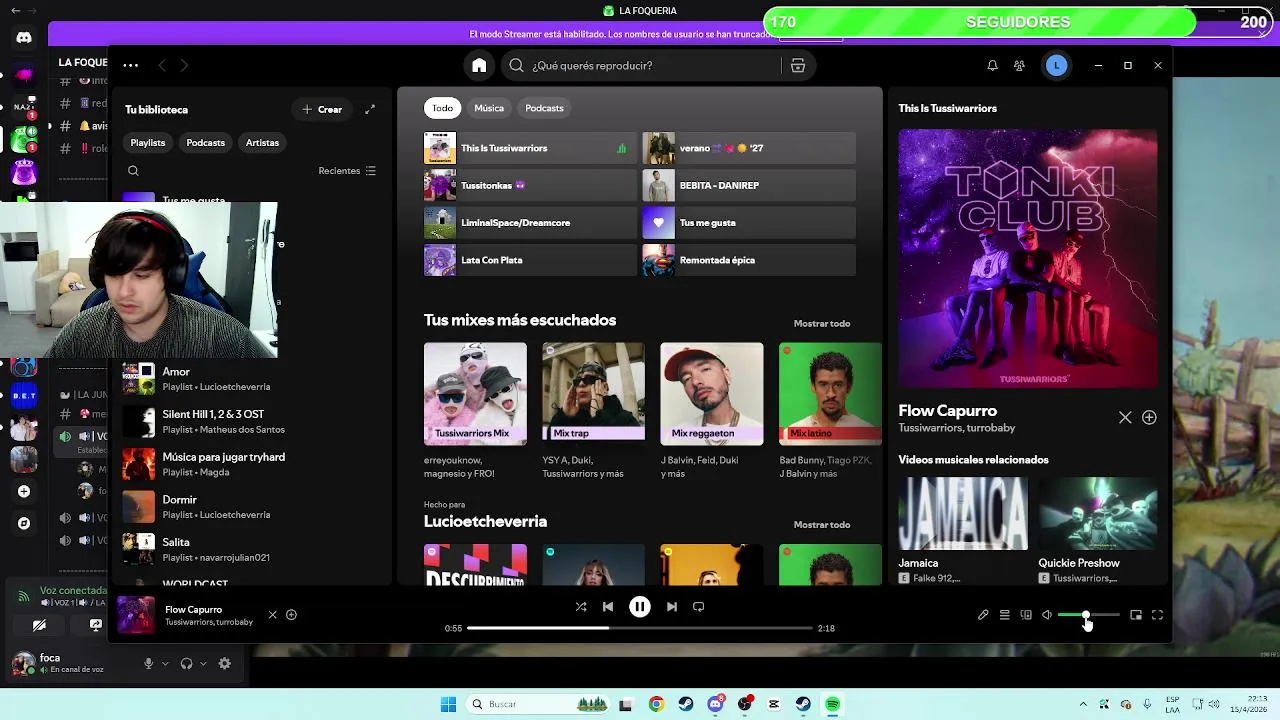The width and height of the screenshot is (1280, 720).
Task: Toggle Artistas filter in library
Action: (x=262, y=142)
